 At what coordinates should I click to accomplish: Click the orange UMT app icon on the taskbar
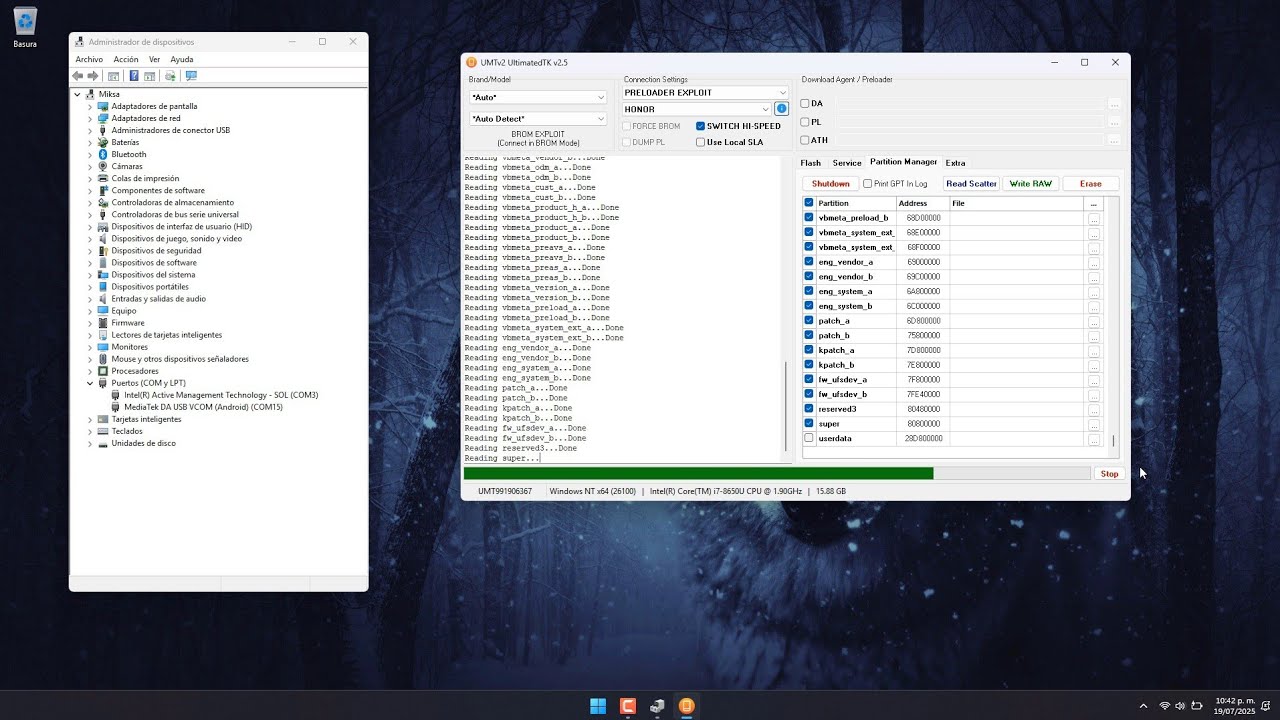686,706
